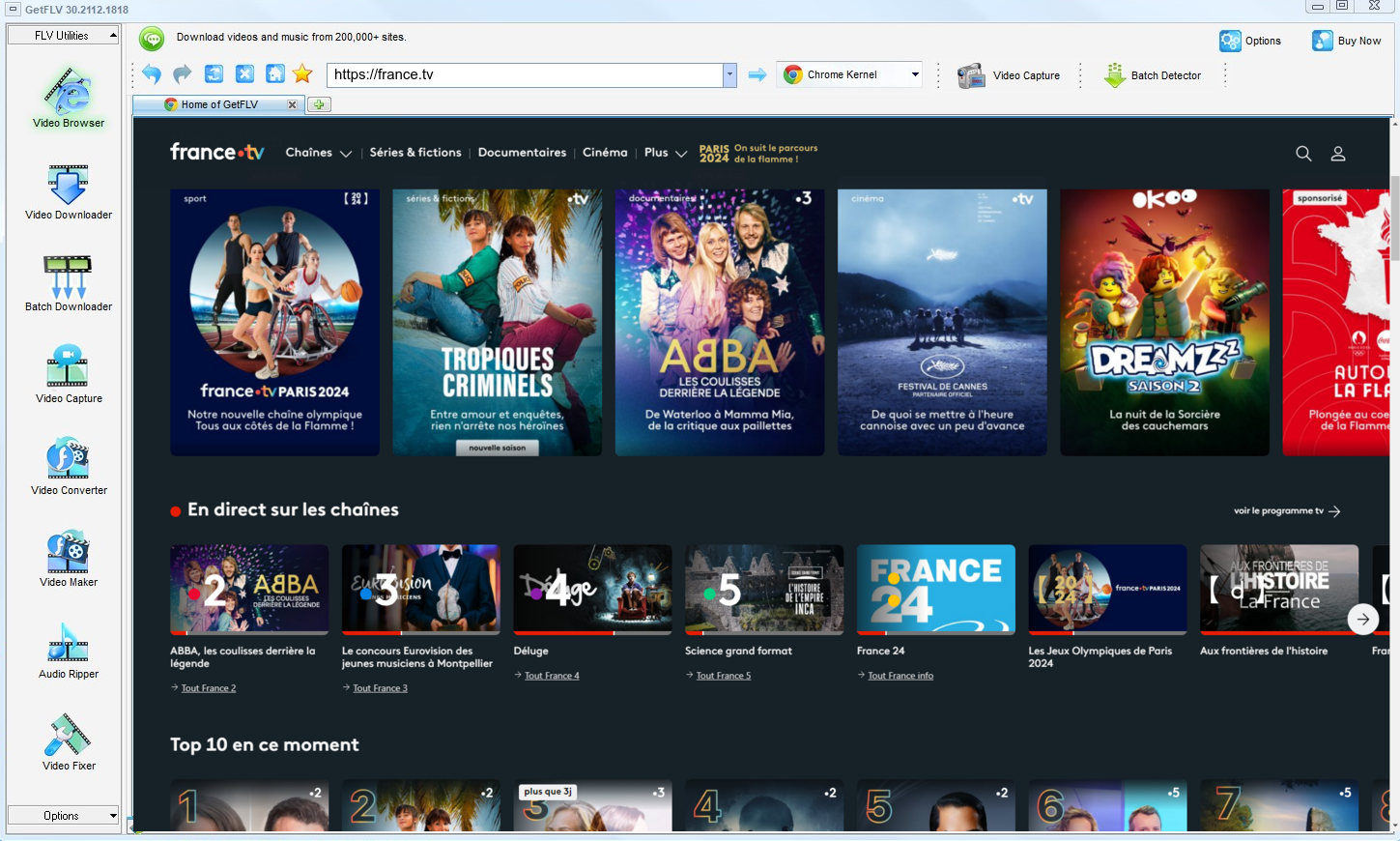Go to the france.tv logo home
Screen dimensions: 1400x841
tap(217, 152)
